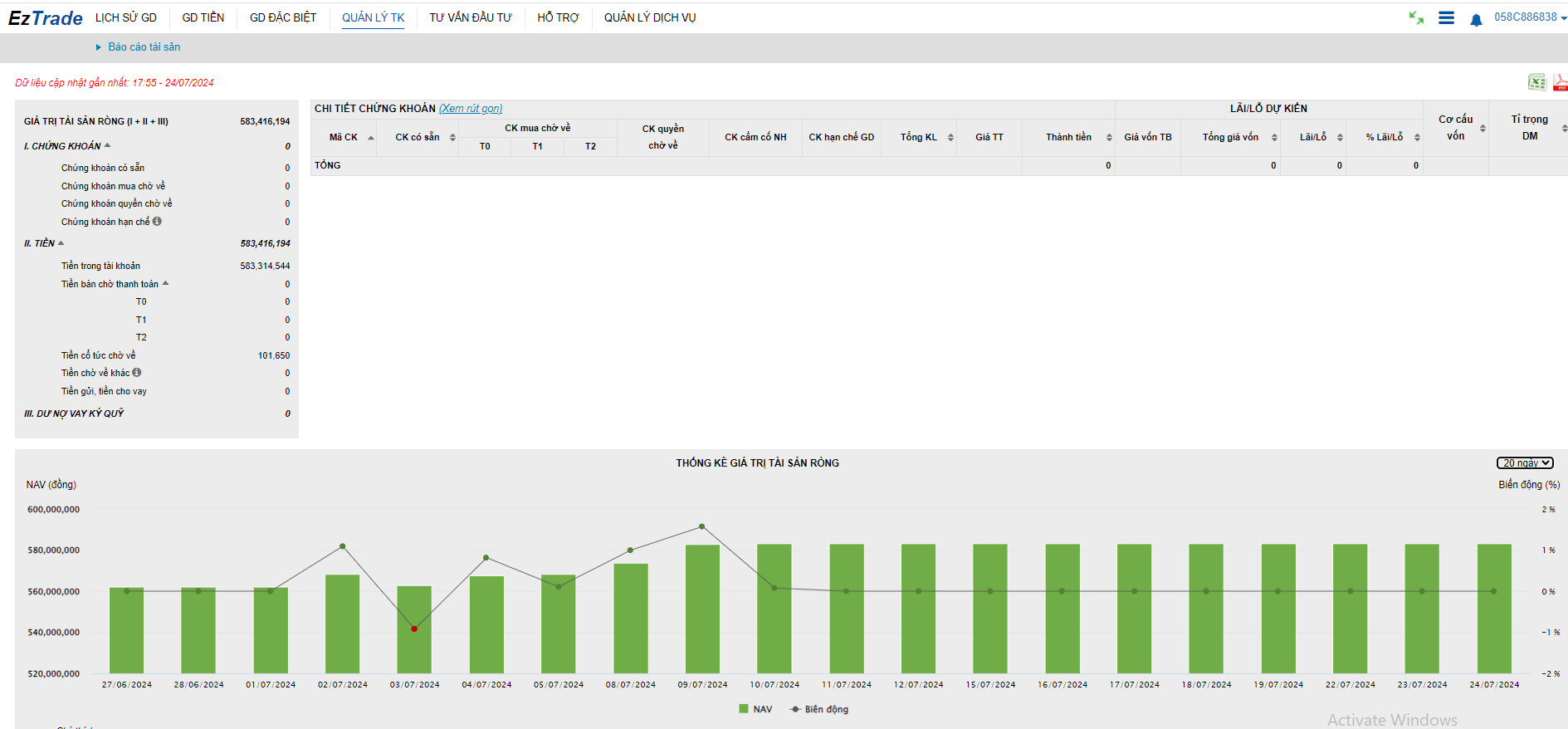
Task: Open the 20 ngày period dropdown
Action: tap(1525, 463)
